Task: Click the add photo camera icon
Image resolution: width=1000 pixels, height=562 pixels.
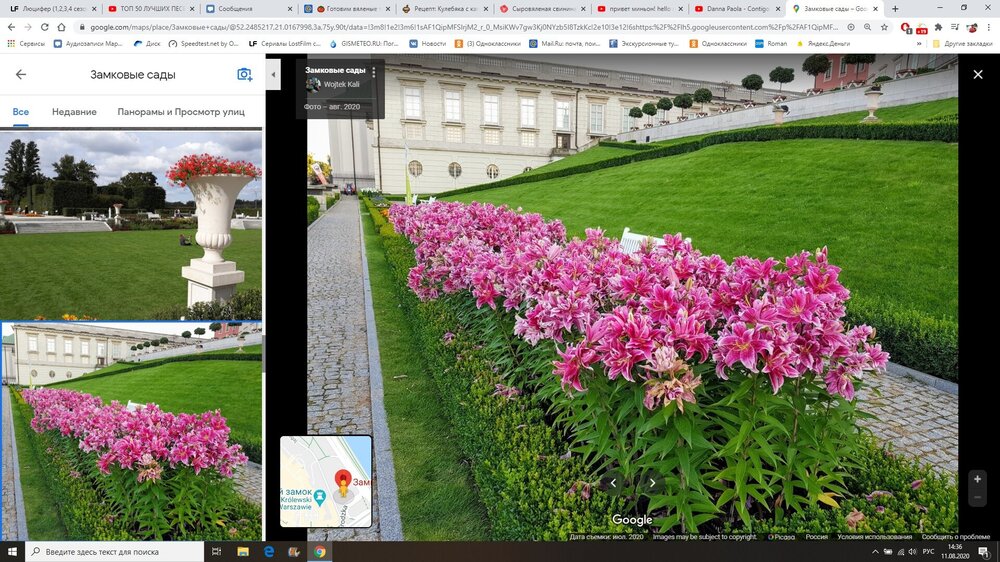Action: (x=244, y=75)
